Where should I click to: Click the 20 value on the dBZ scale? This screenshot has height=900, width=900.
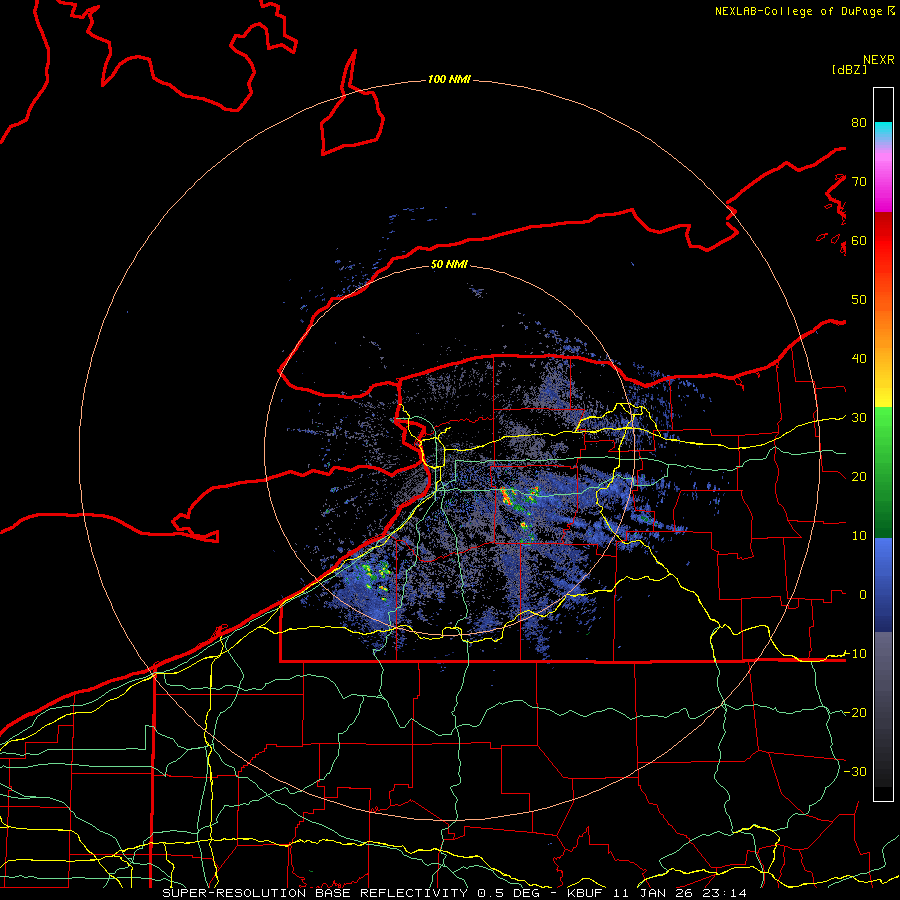pos(859,476)
